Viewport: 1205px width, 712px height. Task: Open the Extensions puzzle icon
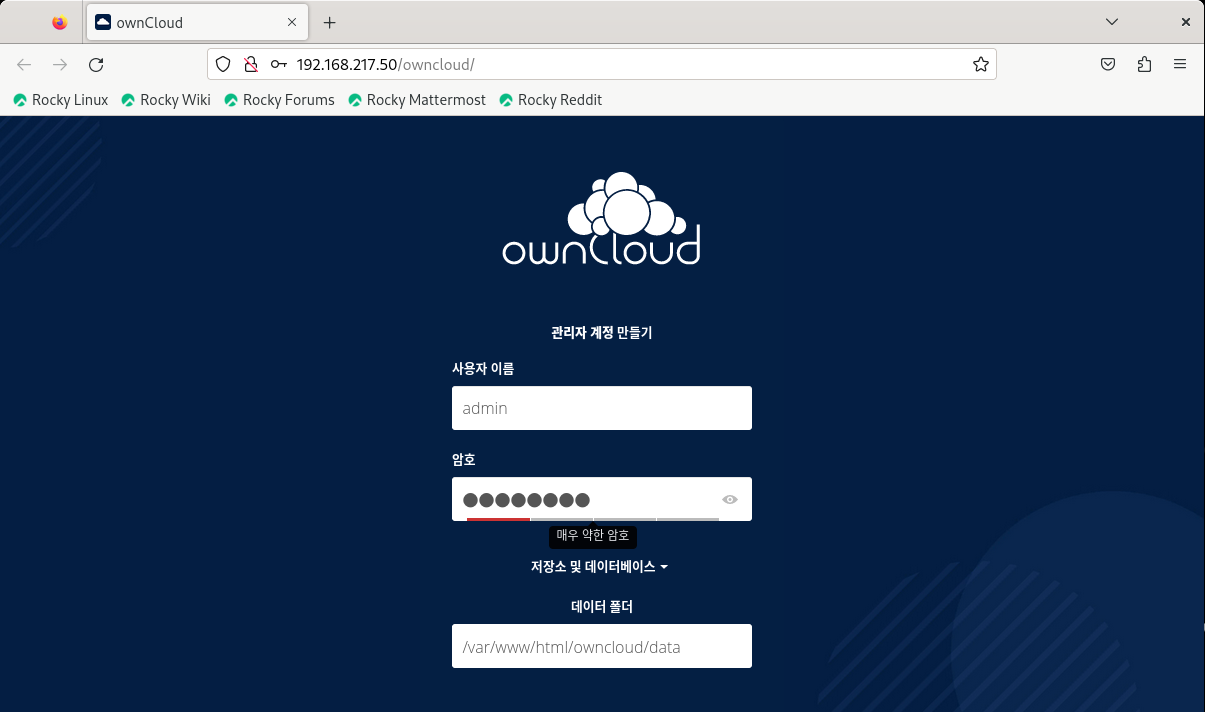[x=1144, y=64]
